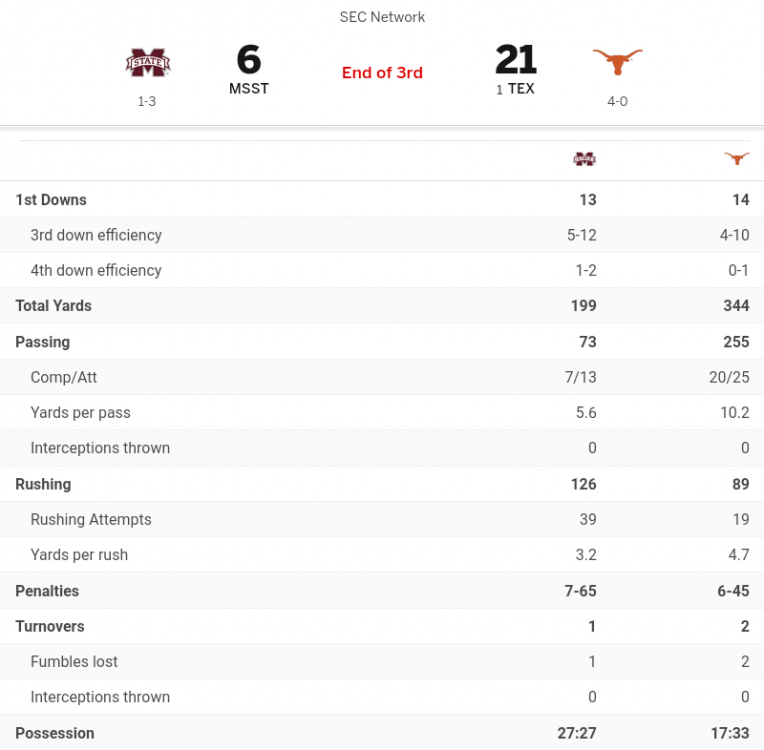The width and height of the screenshot is (764, 750).
Task: Click the Penalties row label
Action: (47, 590)
